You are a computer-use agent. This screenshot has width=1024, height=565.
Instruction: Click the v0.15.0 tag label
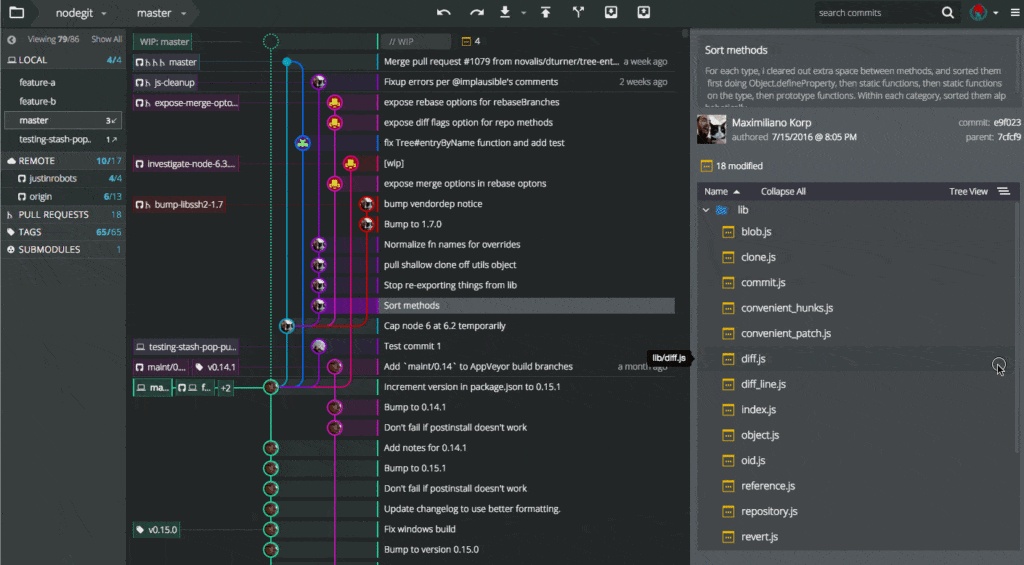click(157, 530)
